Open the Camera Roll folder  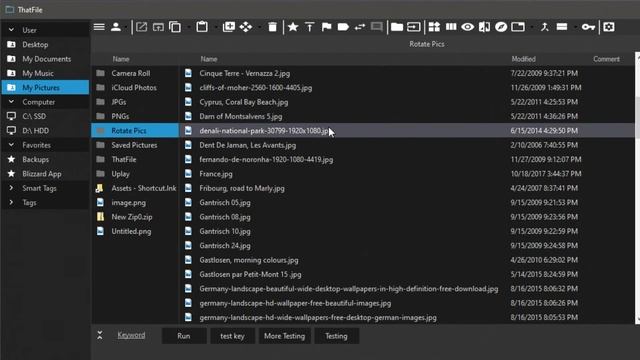tap(135, 73)
